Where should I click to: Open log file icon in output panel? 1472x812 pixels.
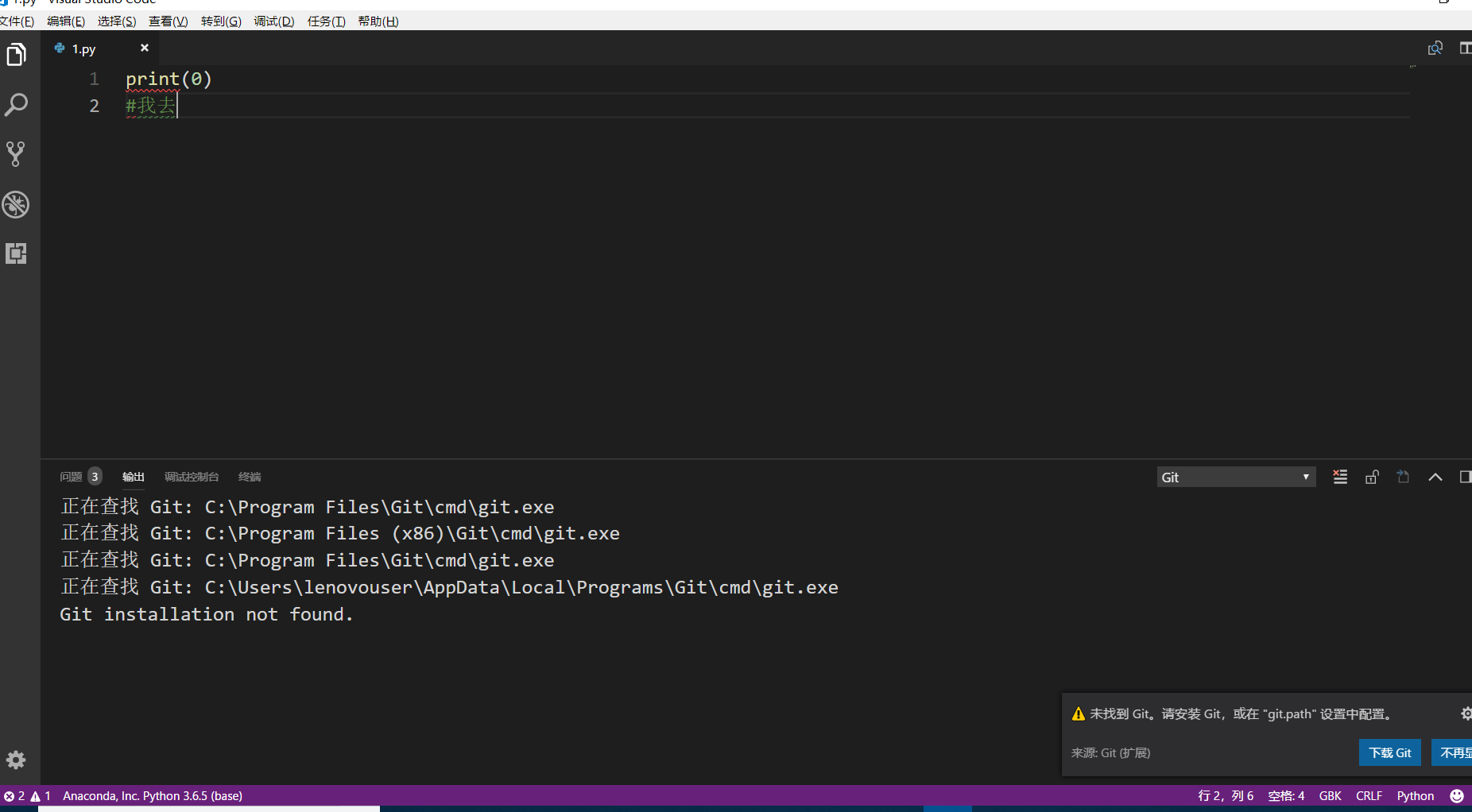tap(1404, 477)
